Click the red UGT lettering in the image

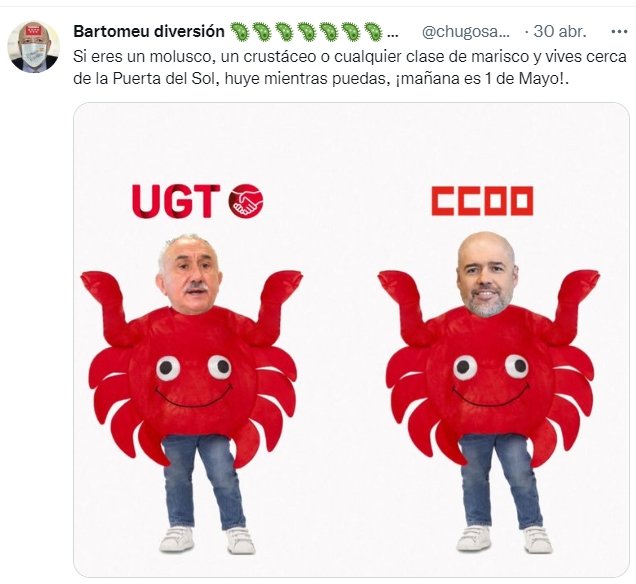(x=176, y=201)
